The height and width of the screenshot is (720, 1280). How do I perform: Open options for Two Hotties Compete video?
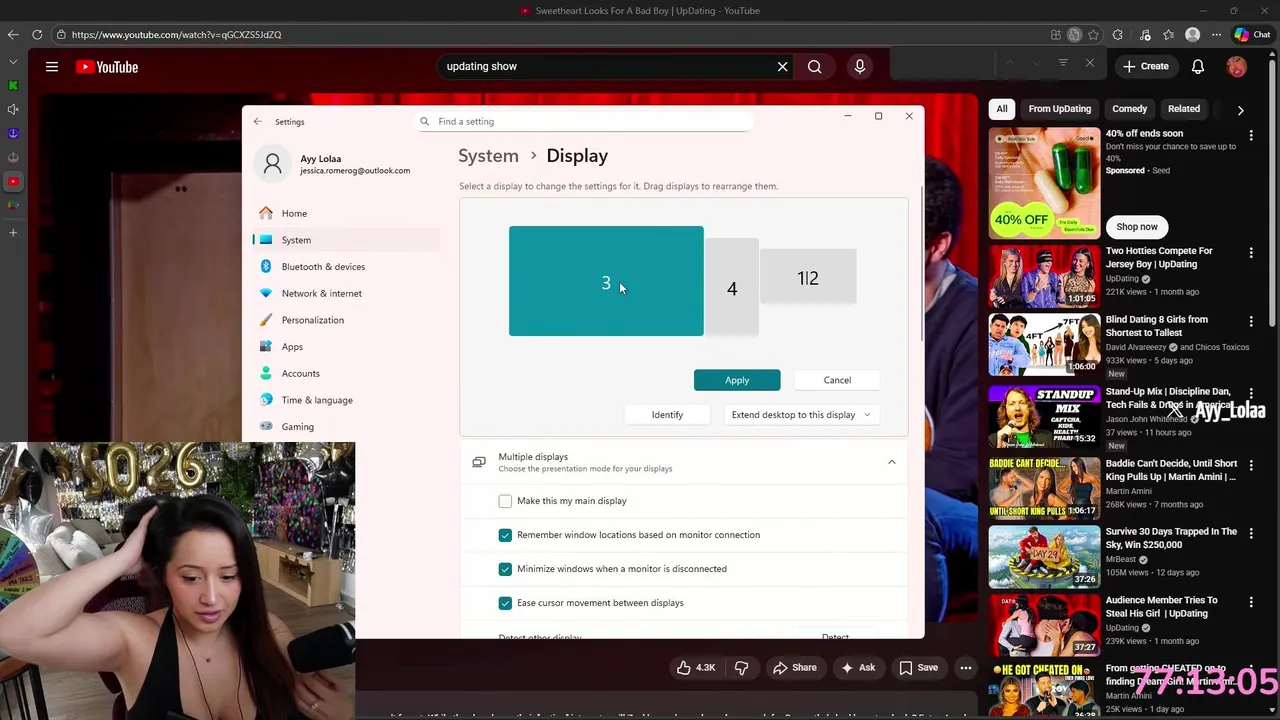1251,253
